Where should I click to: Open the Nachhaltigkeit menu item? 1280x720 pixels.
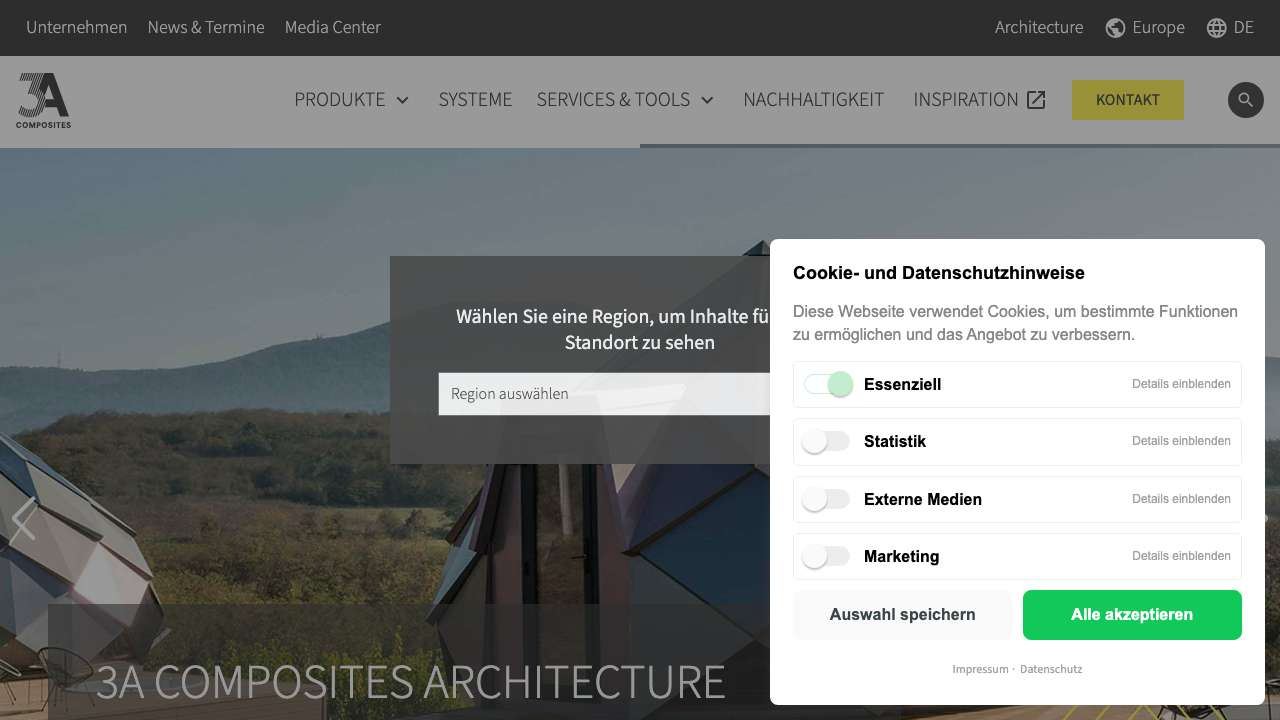click(x=813, y=100)
